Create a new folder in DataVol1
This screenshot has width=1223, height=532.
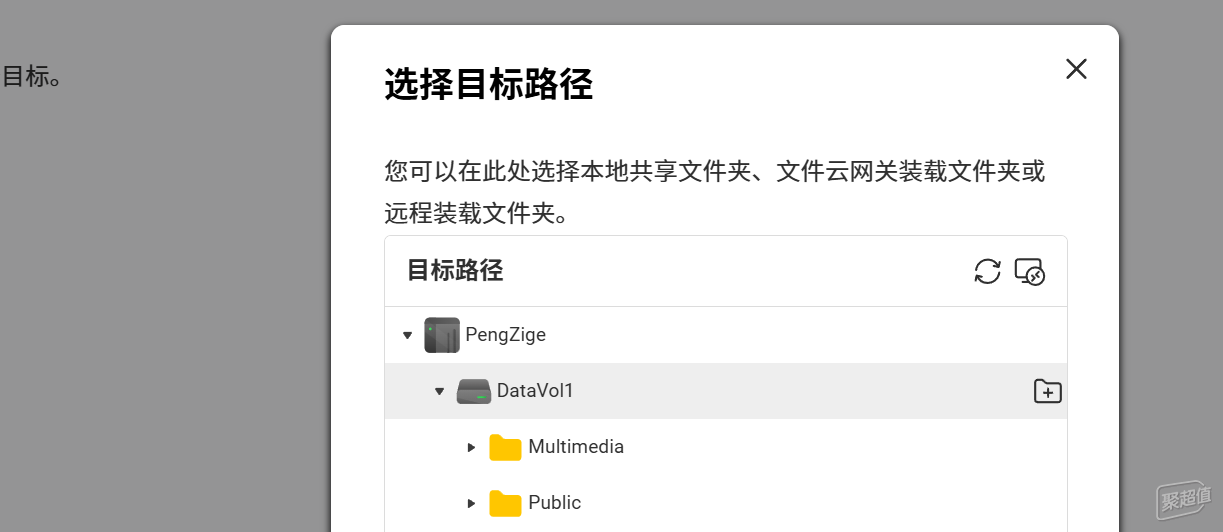(x=1047, y=391)
